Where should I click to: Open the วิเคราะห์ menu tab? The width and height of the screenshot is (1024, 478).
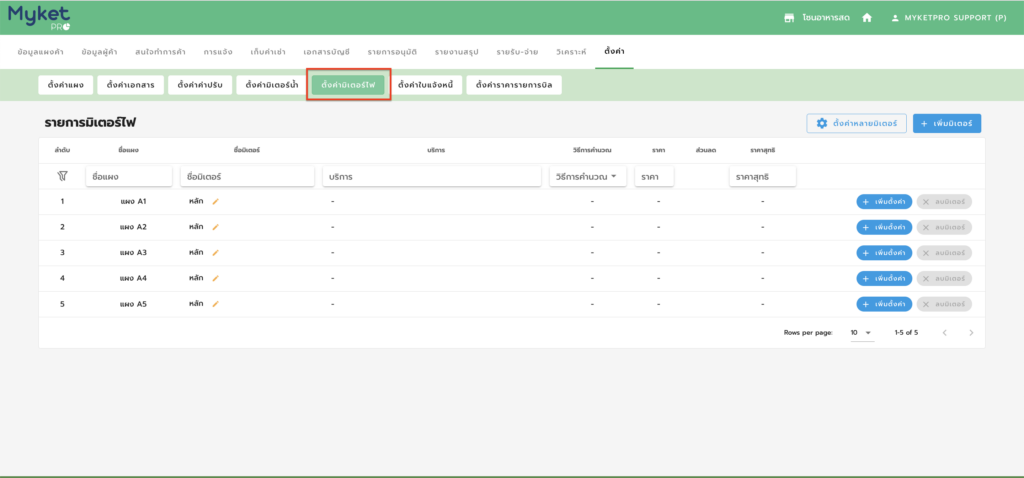tap(571, 52)
